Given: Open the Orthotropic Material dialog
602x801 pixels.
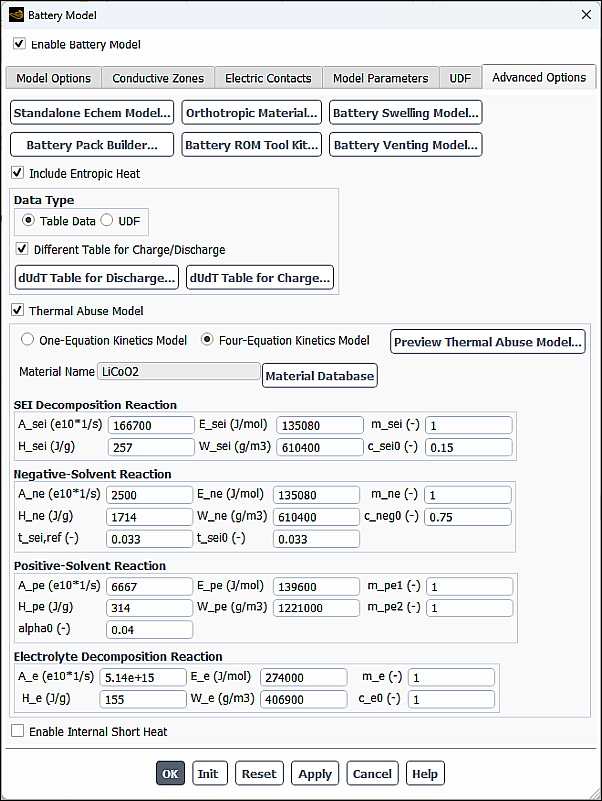Looking at the screenshot, I should coord(253,113).
